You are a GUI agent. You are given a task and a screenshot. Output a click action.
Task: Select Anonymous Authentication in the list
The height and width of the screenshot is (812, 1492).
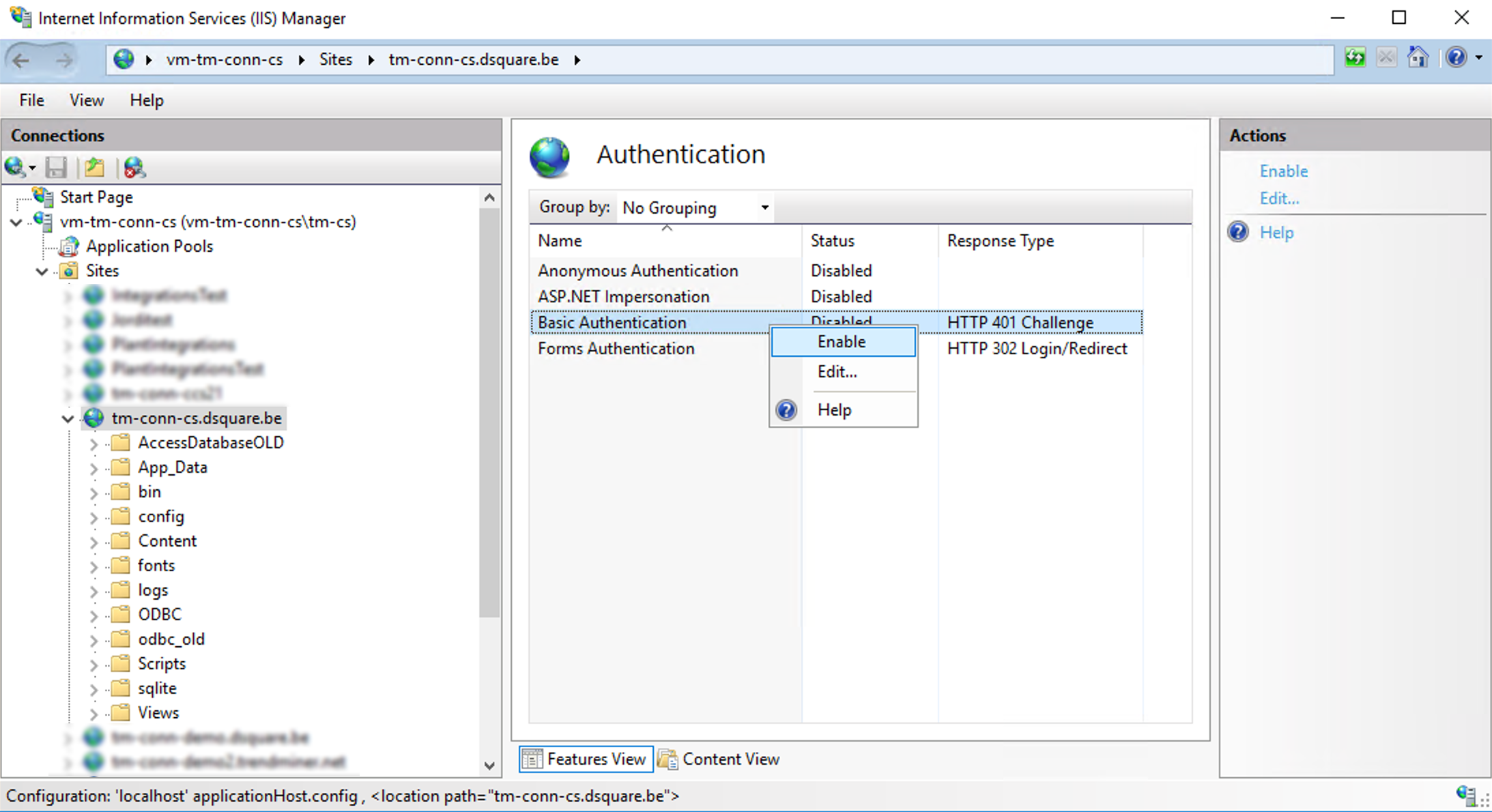pyautogui.click(x=637, y=270)
